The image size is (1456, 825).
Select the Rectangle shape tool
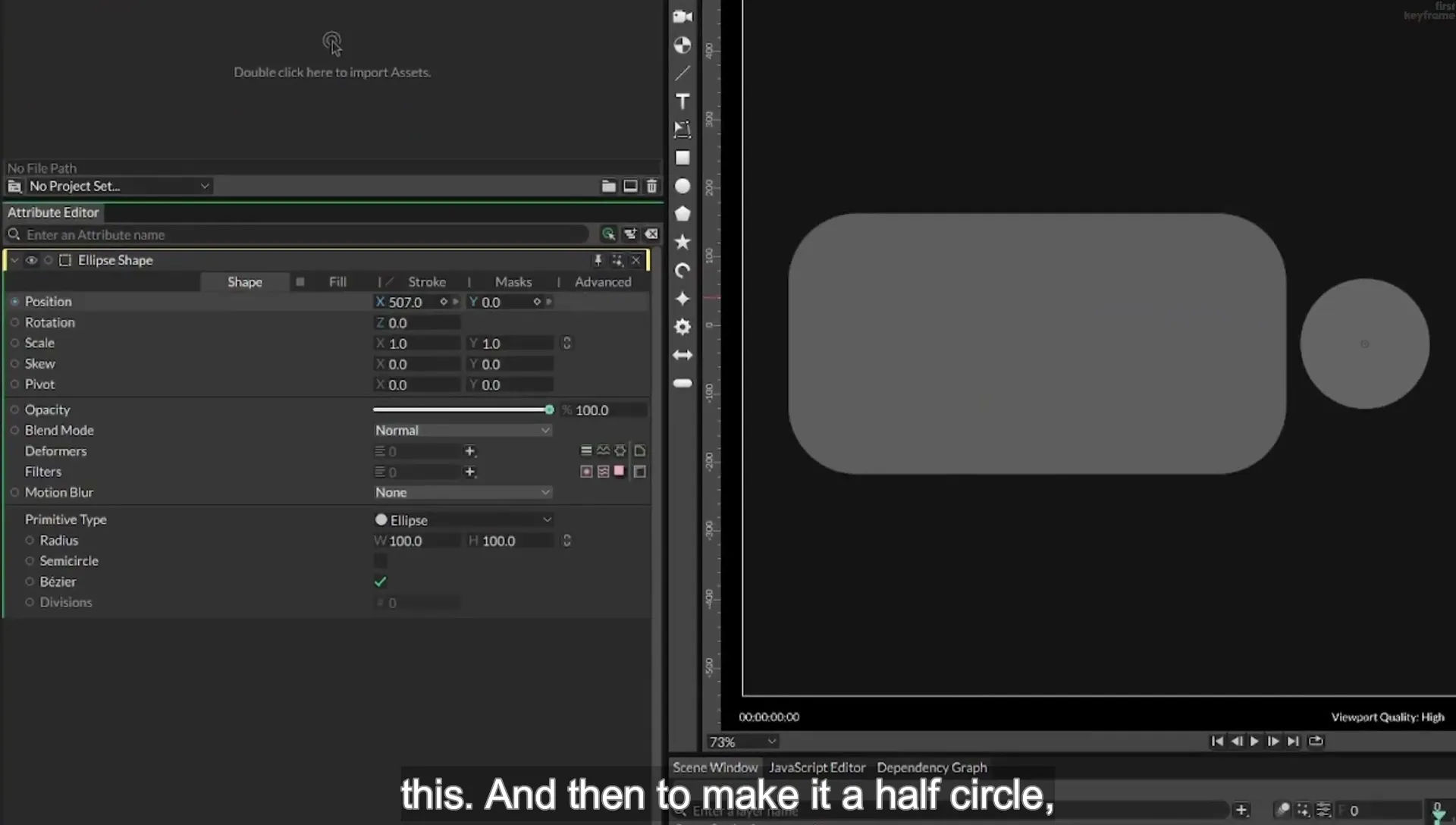click(x=682, y=158)
